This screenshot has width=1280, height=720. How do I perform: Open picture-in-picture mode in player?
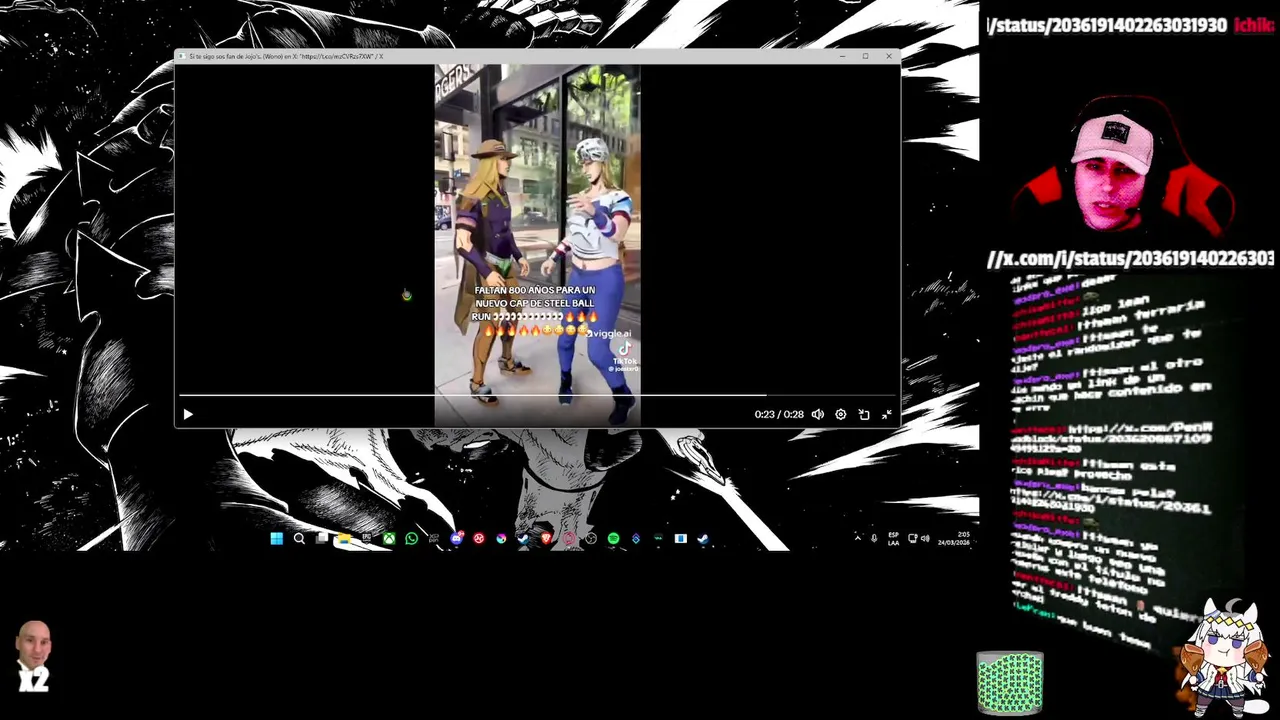point(864,414)
